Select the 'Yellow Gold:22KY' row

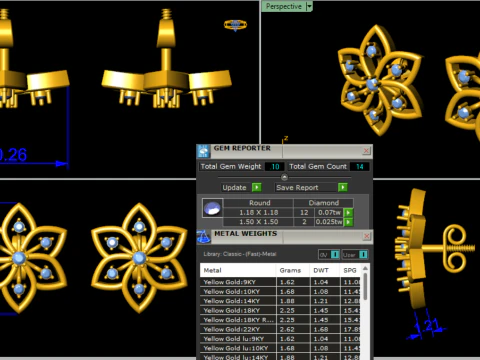pyautogui.click(x=280, y=329)
